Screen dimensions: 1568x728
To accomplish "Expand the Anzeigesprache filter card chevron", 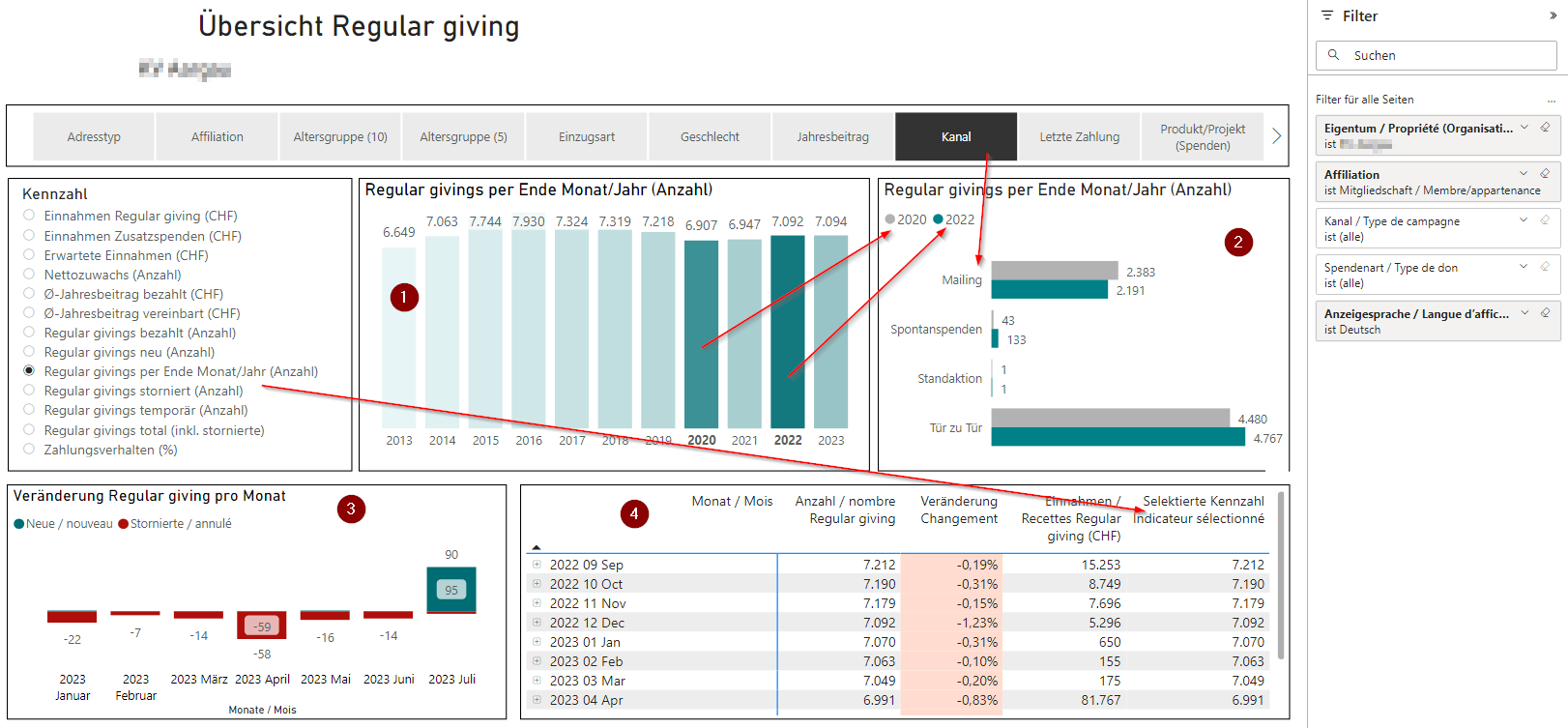I will [1524, 312].
